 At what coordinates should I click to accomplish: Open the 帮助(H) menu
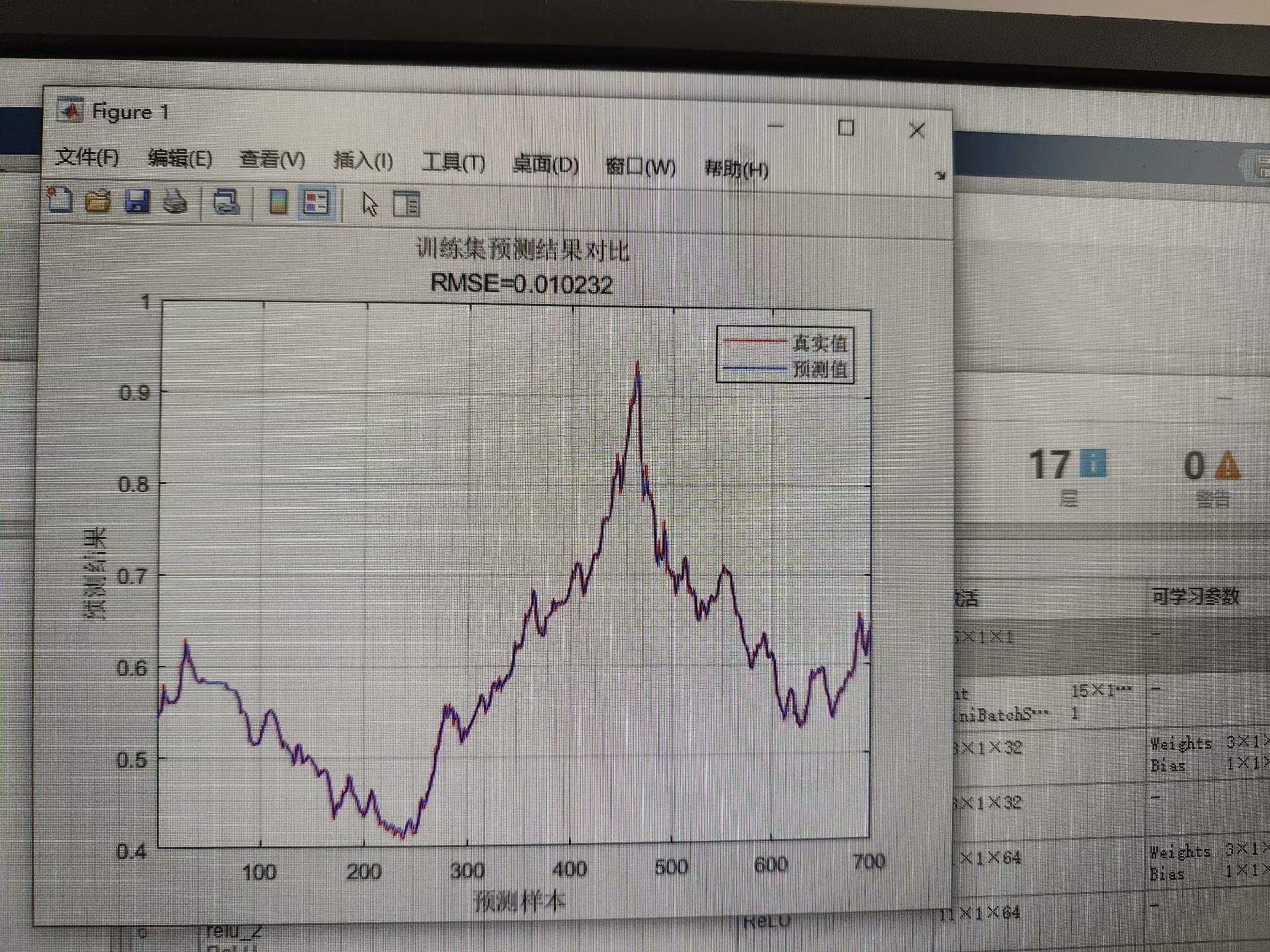pos(736,169)
